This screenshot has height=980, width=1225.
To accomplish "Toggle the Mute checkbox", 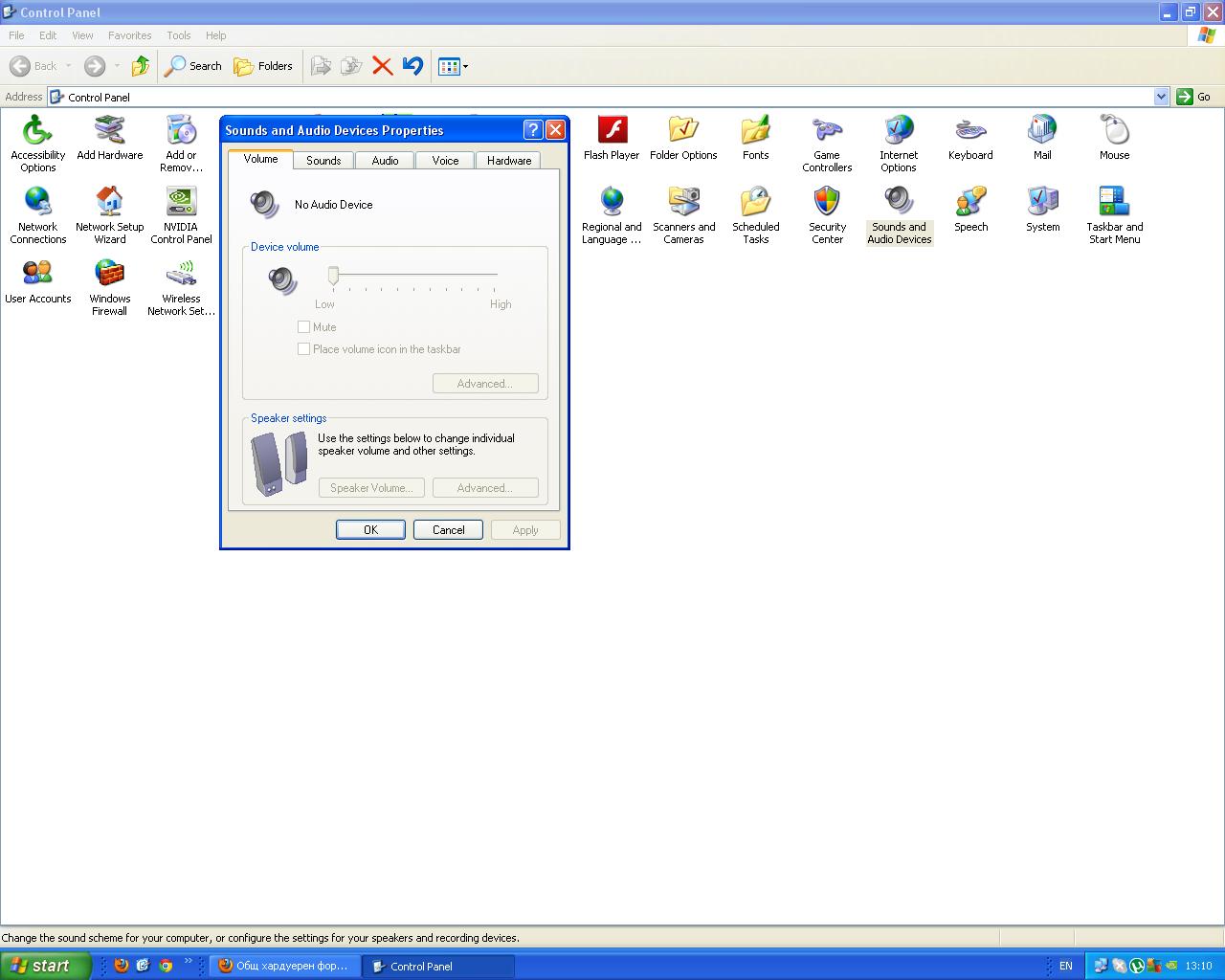I will point(304,327).
